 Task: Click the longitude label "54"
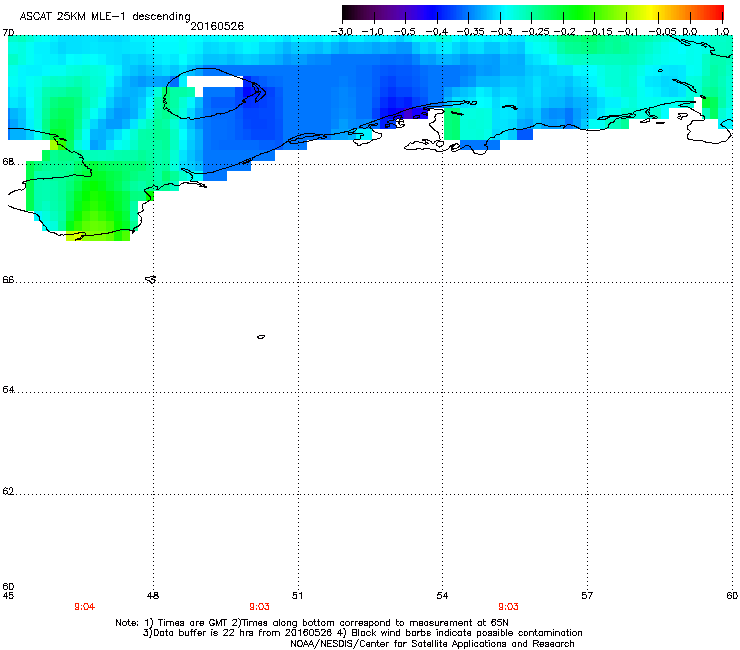click(x=442, y=596)
